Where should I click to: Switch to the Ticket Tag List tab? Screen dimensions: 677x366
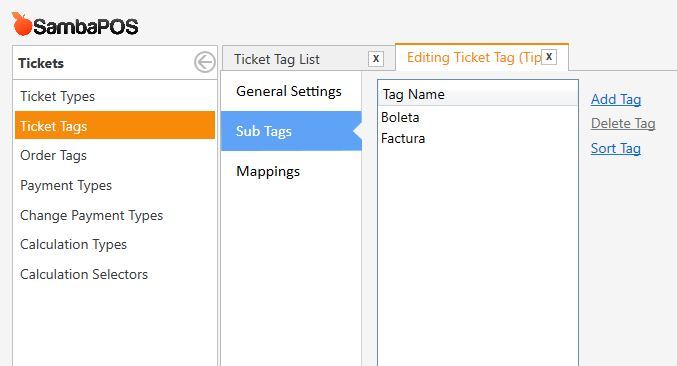(x=277, y=59)
